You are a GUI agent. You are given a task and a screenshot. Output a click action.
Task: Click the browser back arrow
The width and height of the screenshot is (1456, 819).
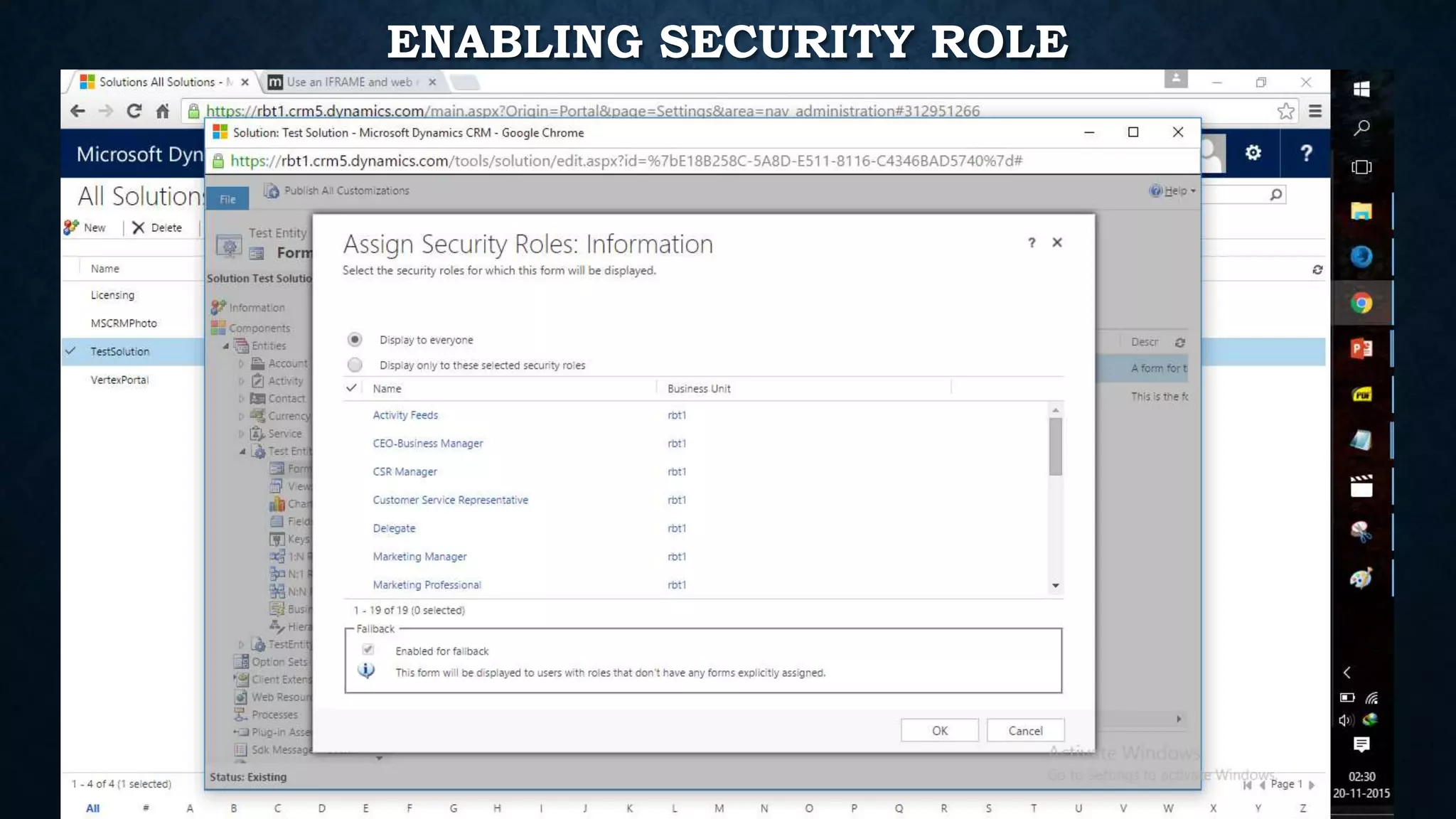pyautogui.click(x=78, y=111)
